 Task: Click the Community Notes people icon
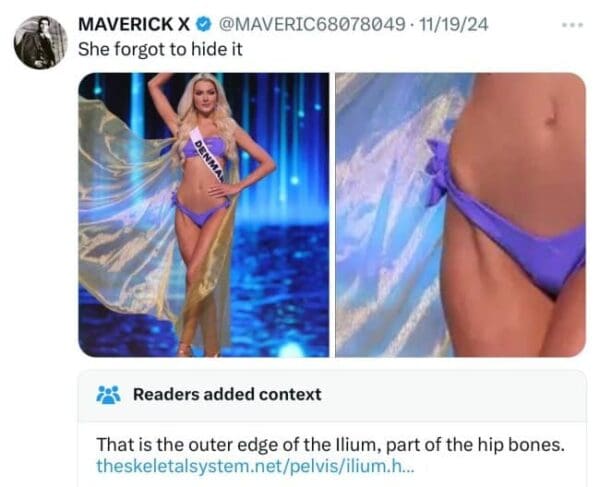click(x=109, y=395)
